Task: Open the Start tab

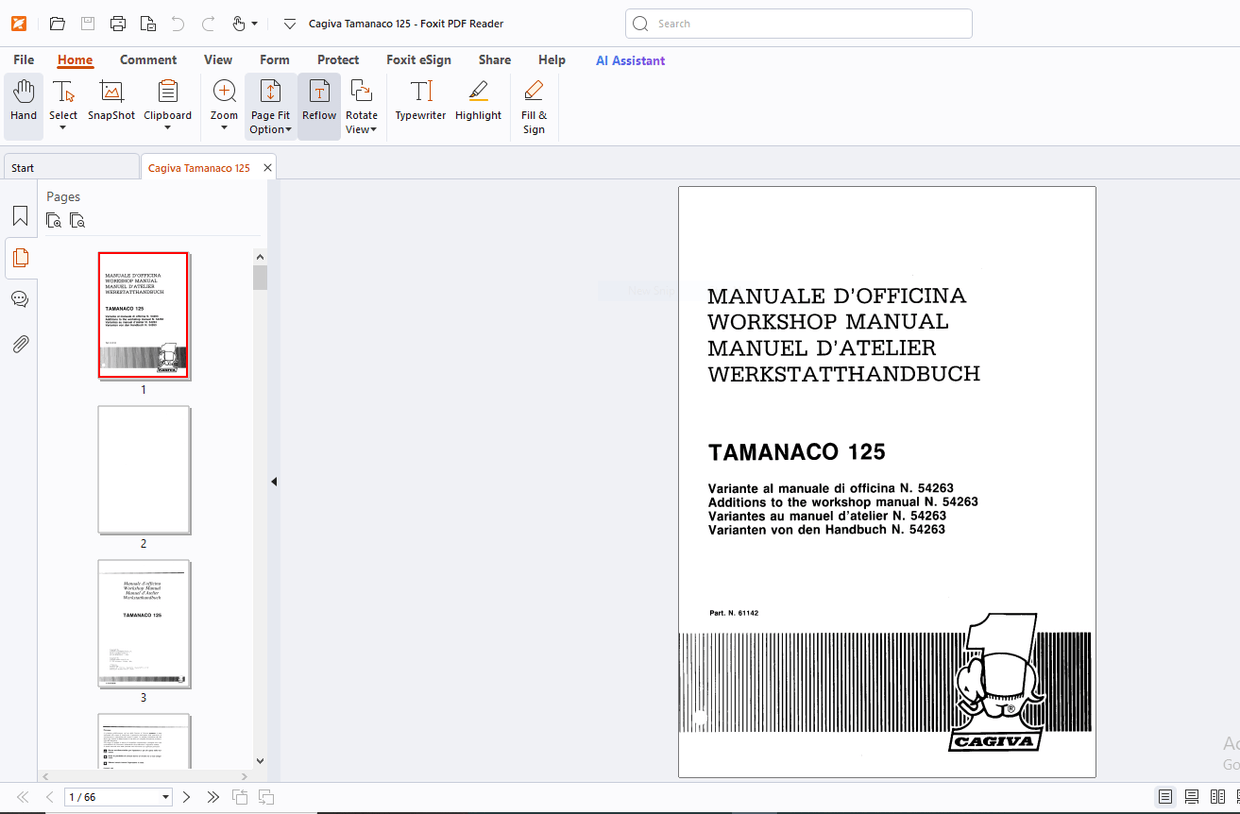Action: click(22, 167)
